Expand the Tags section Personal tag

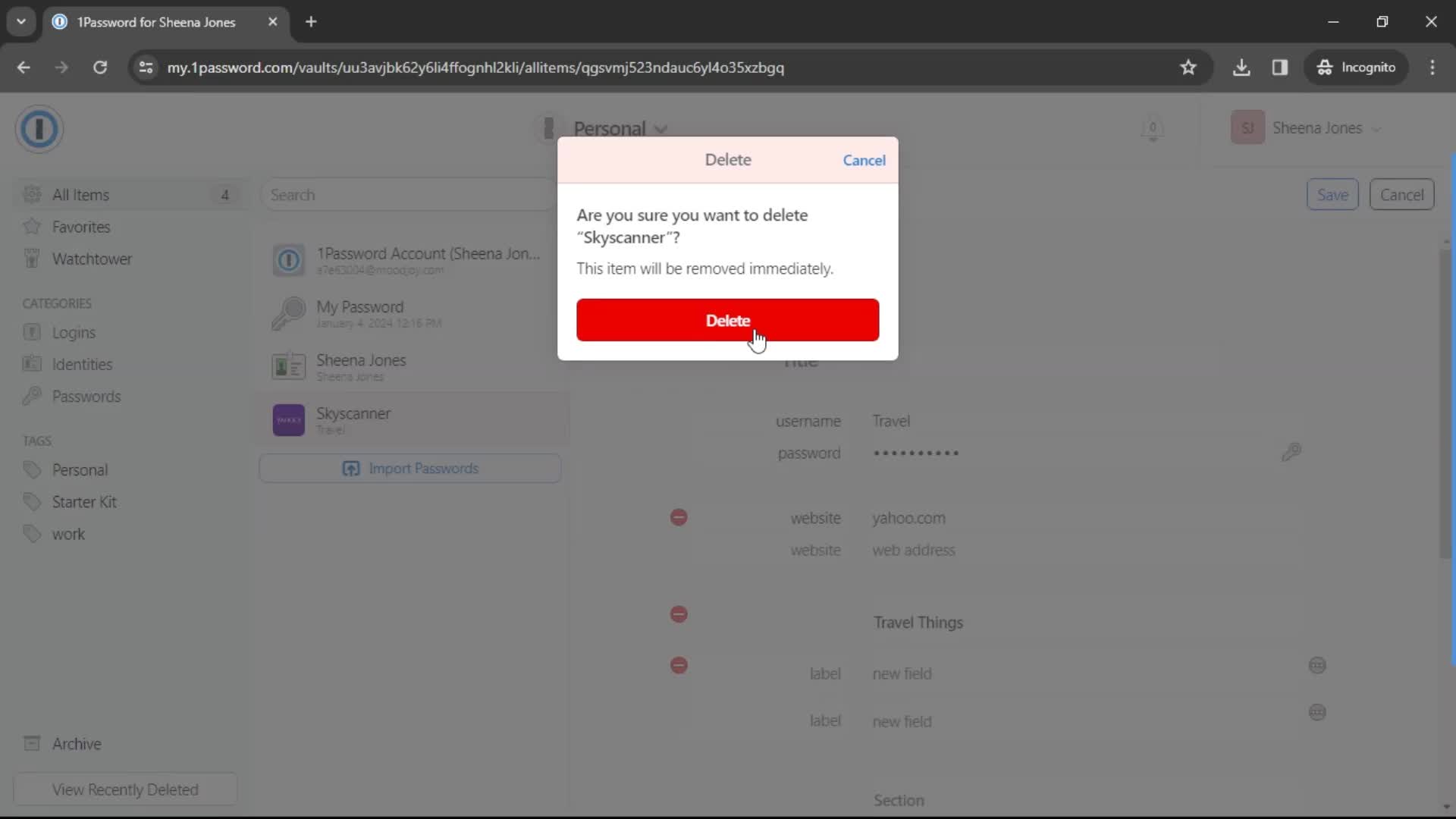coord(80,470)
